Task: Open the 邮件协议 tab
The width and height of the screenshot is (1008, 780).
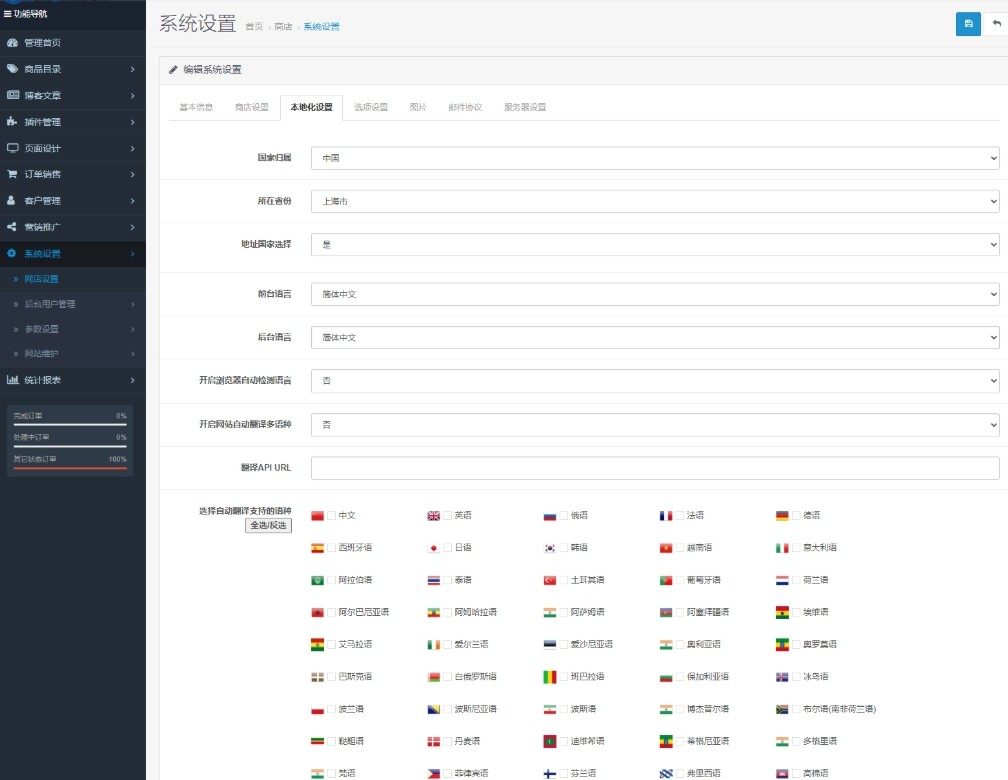Action: 465,107
